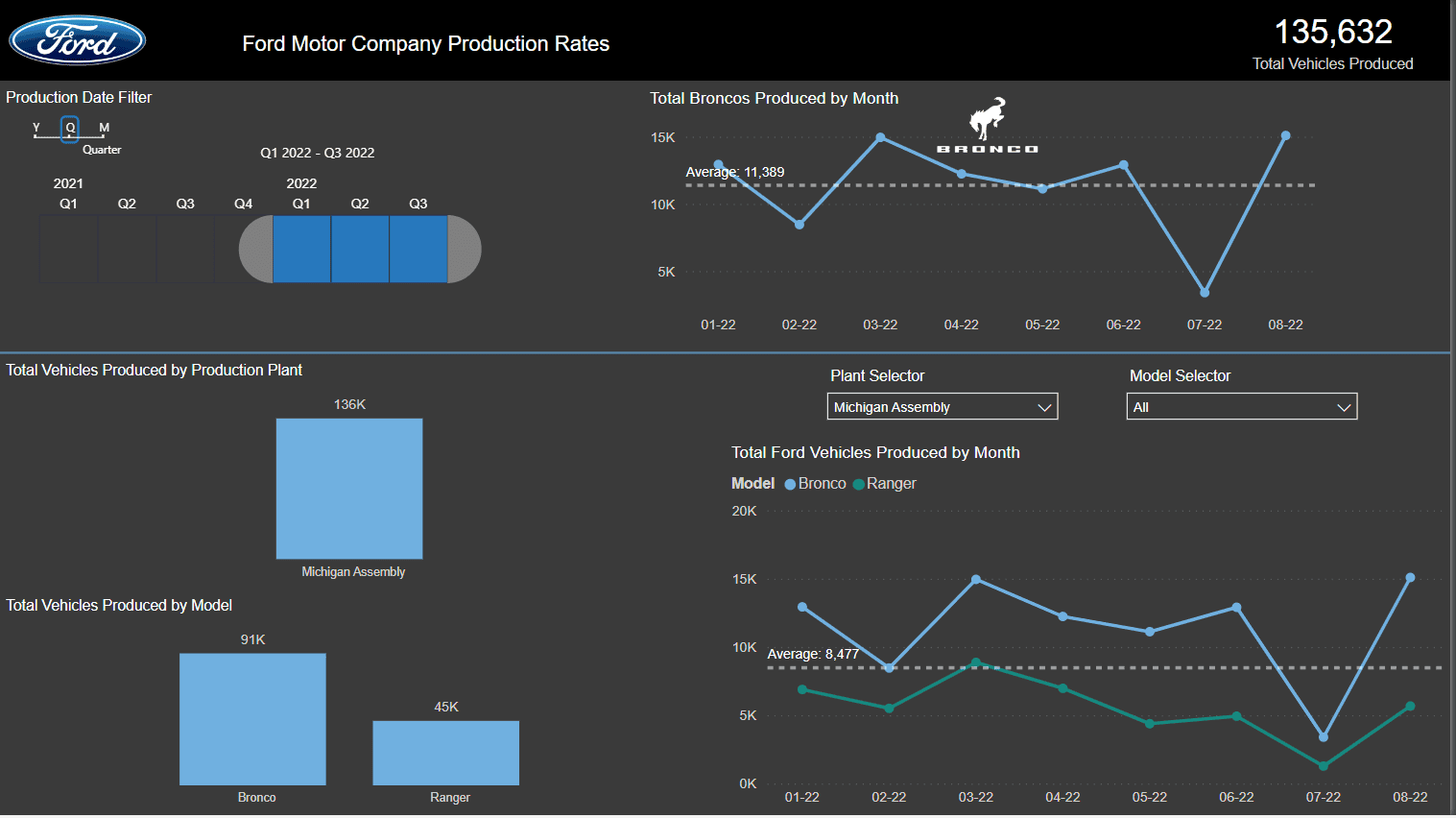The image size is (1456, 818).
Task: Click the right handle of timeline range
Action: [x=465, y=250]
